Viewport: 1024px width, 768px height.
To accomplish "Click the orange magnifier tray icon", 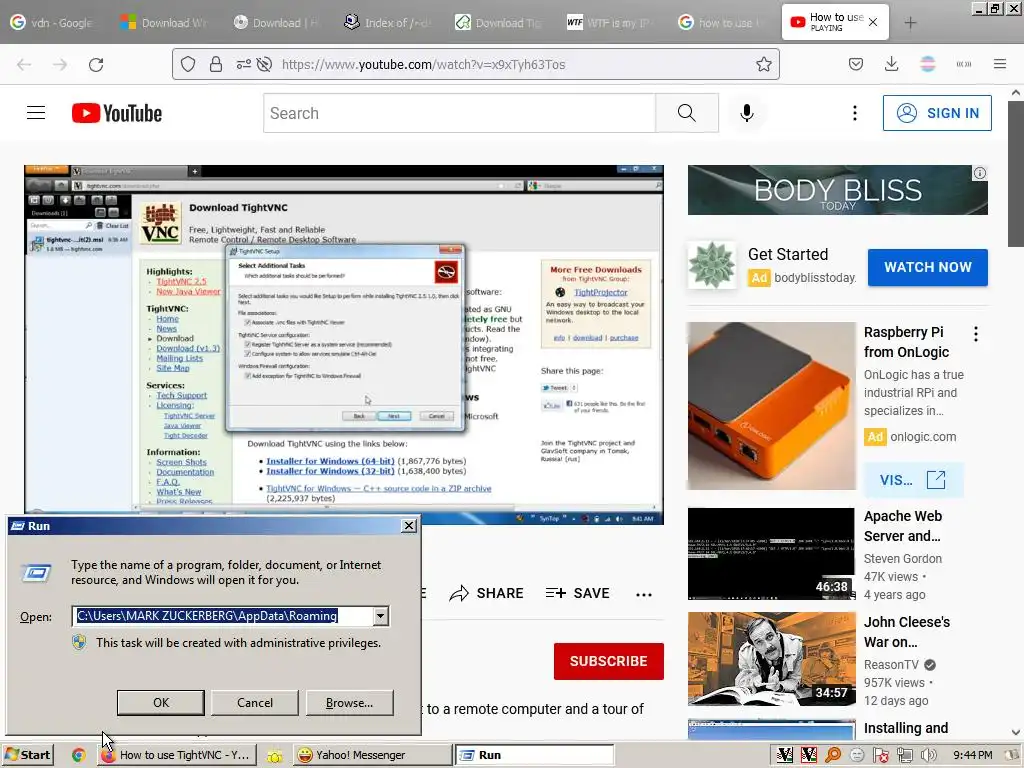I will point(833,755).
